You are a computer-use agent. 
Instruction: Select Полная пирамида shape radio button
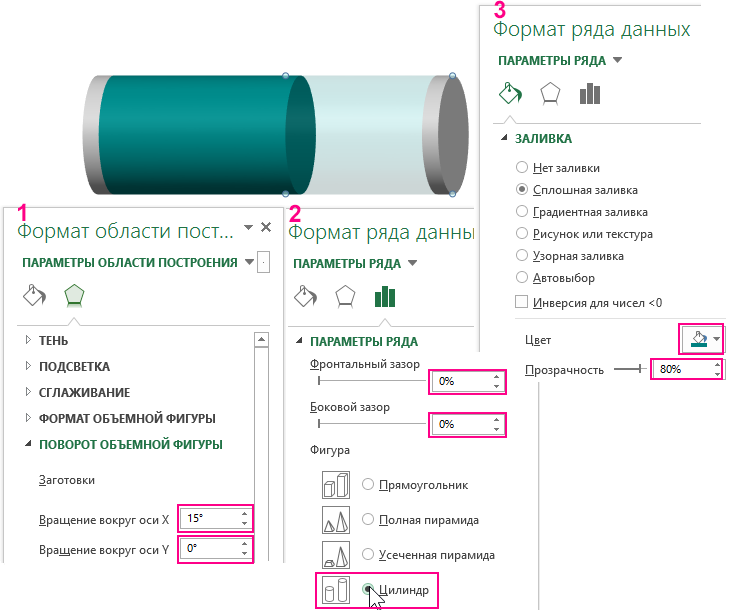pos(368,519)
